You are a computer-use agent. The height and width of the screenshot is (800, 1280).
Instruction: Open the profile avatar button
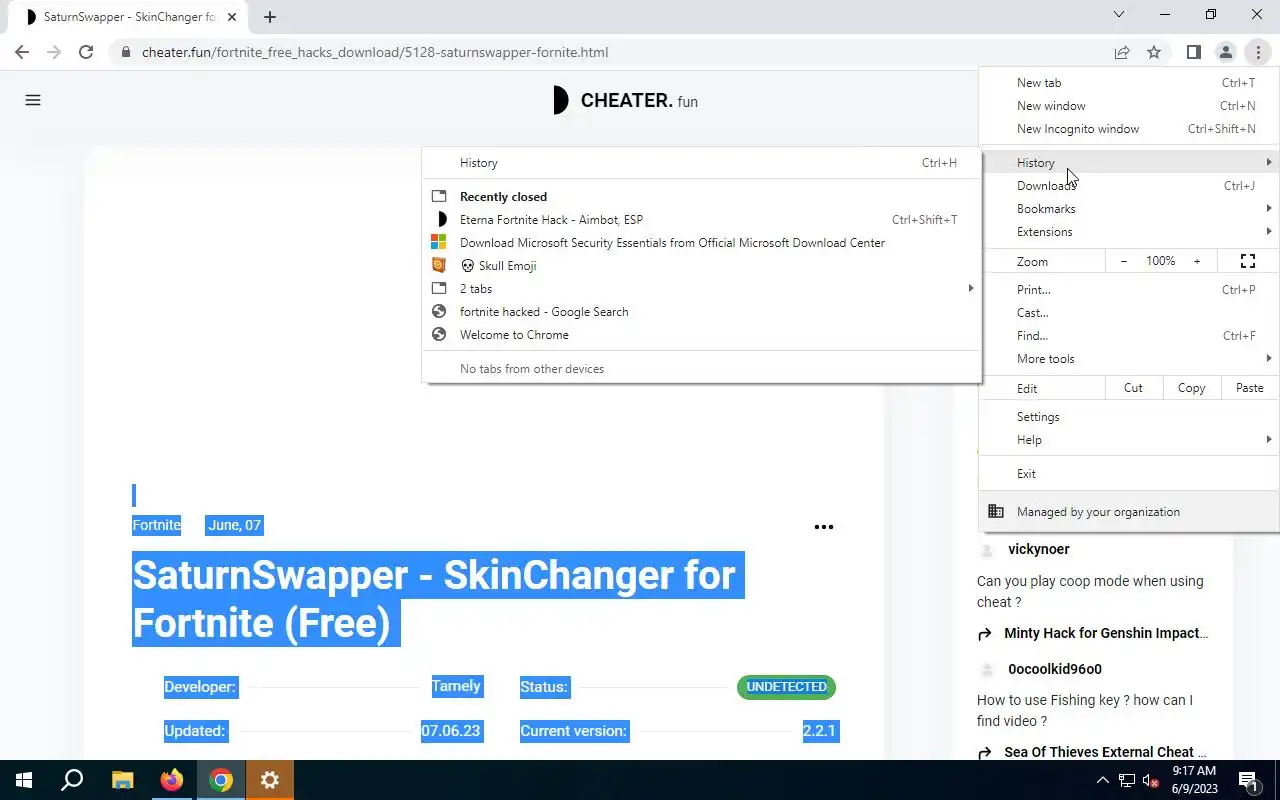(x=1225, y=52)
